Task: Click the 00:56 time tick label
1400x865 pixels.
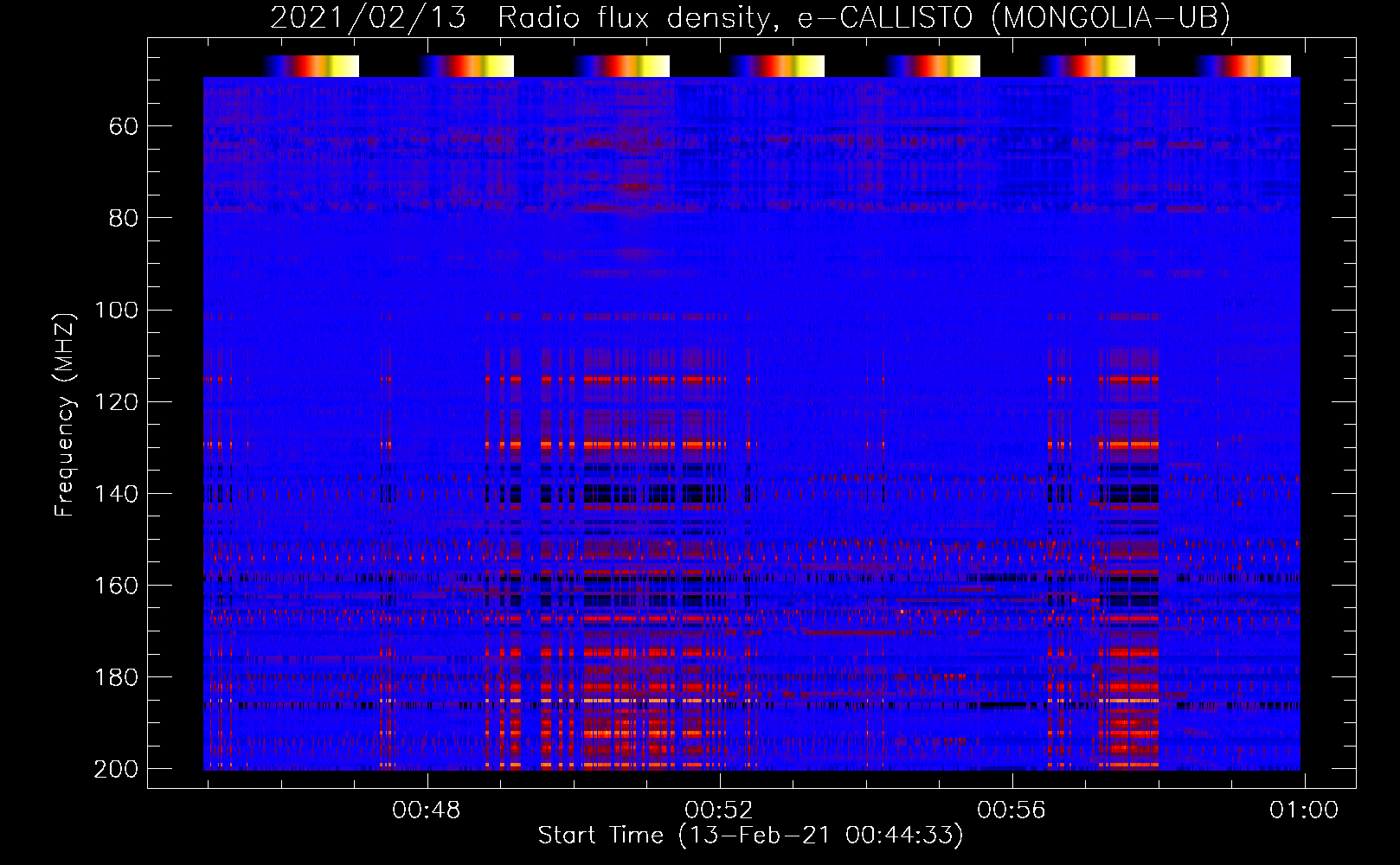Action: pos(1011,811)
